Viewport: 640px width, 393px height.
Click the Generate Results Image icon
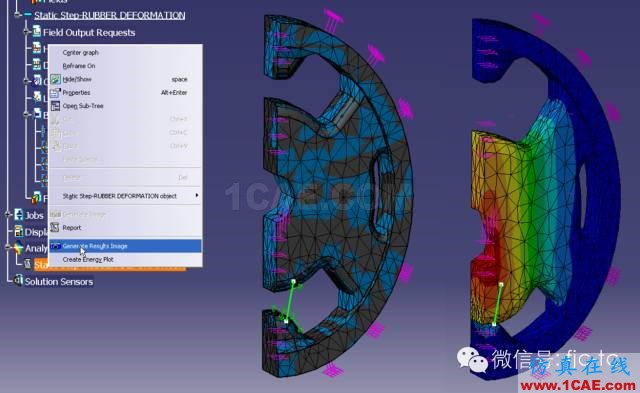point(56,246)
